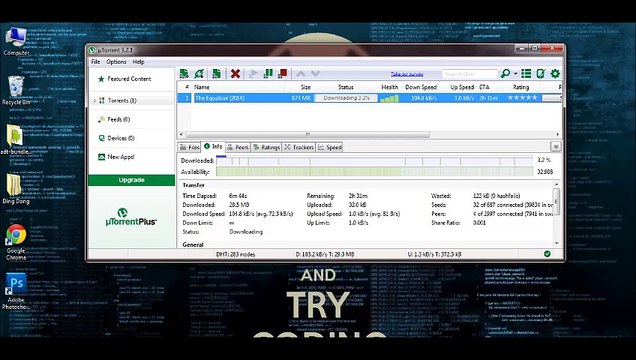636x360 pixels.
Task: Open the File menu
Action: click(x=95, y=62)
